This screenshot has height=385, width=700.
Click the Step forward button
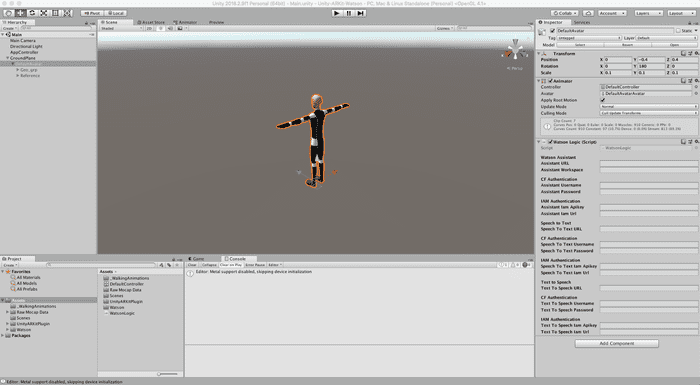pyautogui.click(x=361, y=13)
